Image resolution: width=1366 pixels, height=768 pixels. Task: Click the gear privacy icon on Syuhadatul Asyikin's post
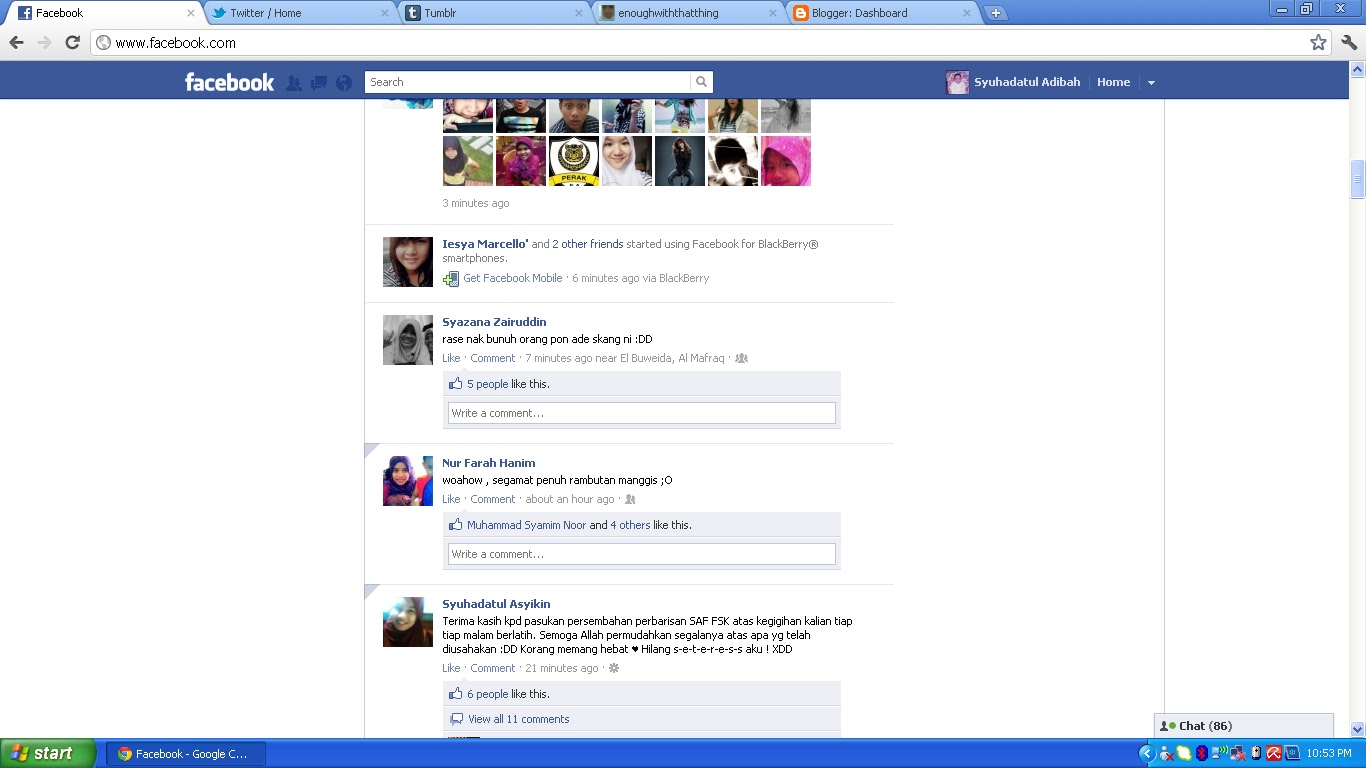tap(614, 668)
